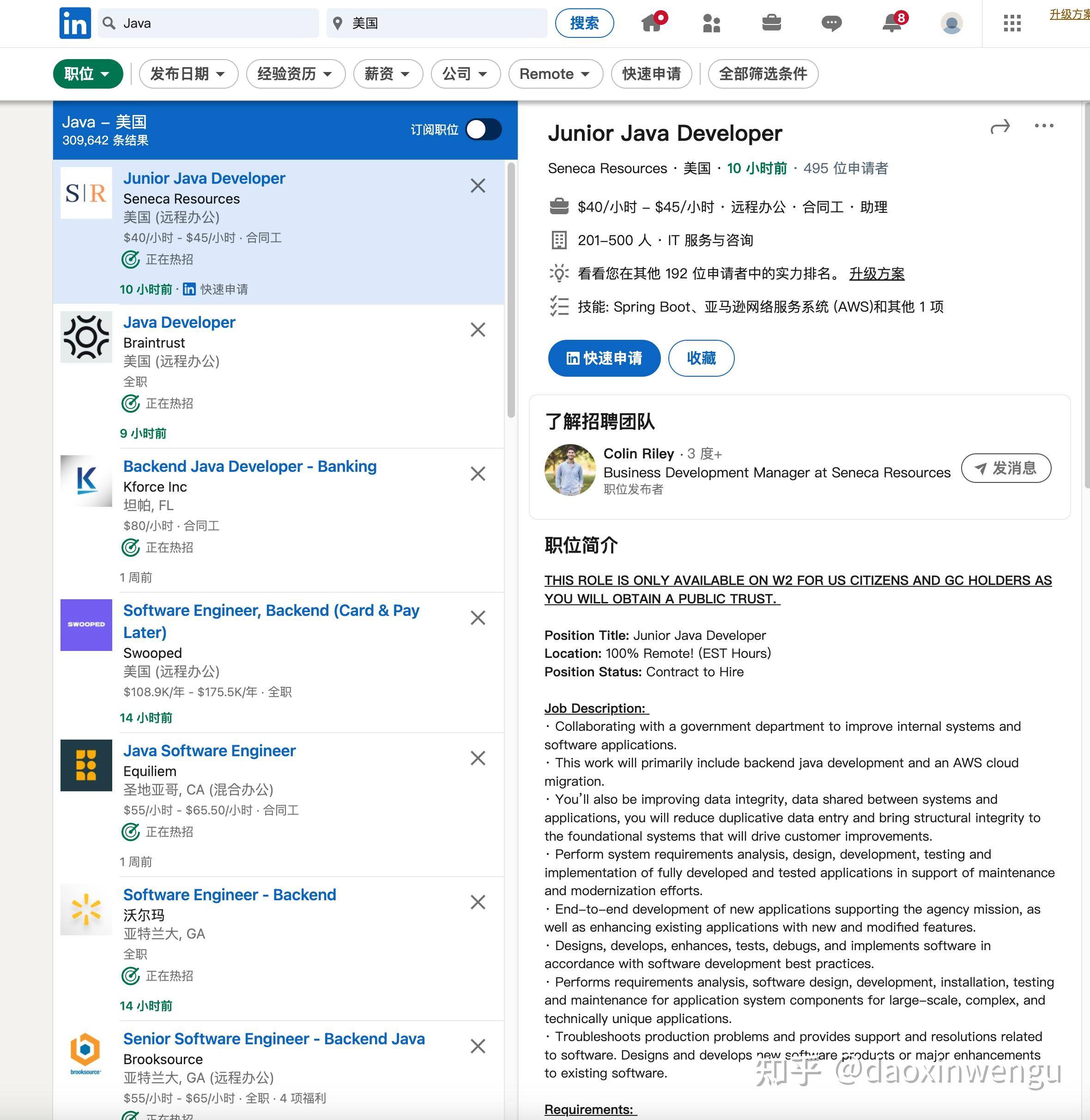This screenshot has height=1120, width=1090.
Task: Click the Seneca Resources company logo
Action: click(86, 193)
